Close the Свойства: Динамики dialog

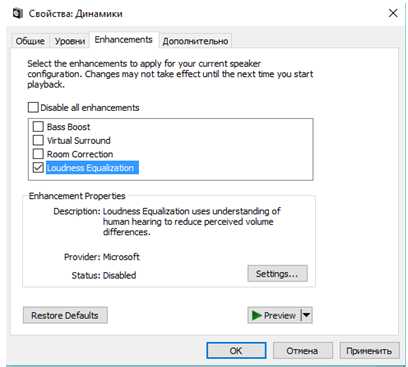click(x=393, y=13)
